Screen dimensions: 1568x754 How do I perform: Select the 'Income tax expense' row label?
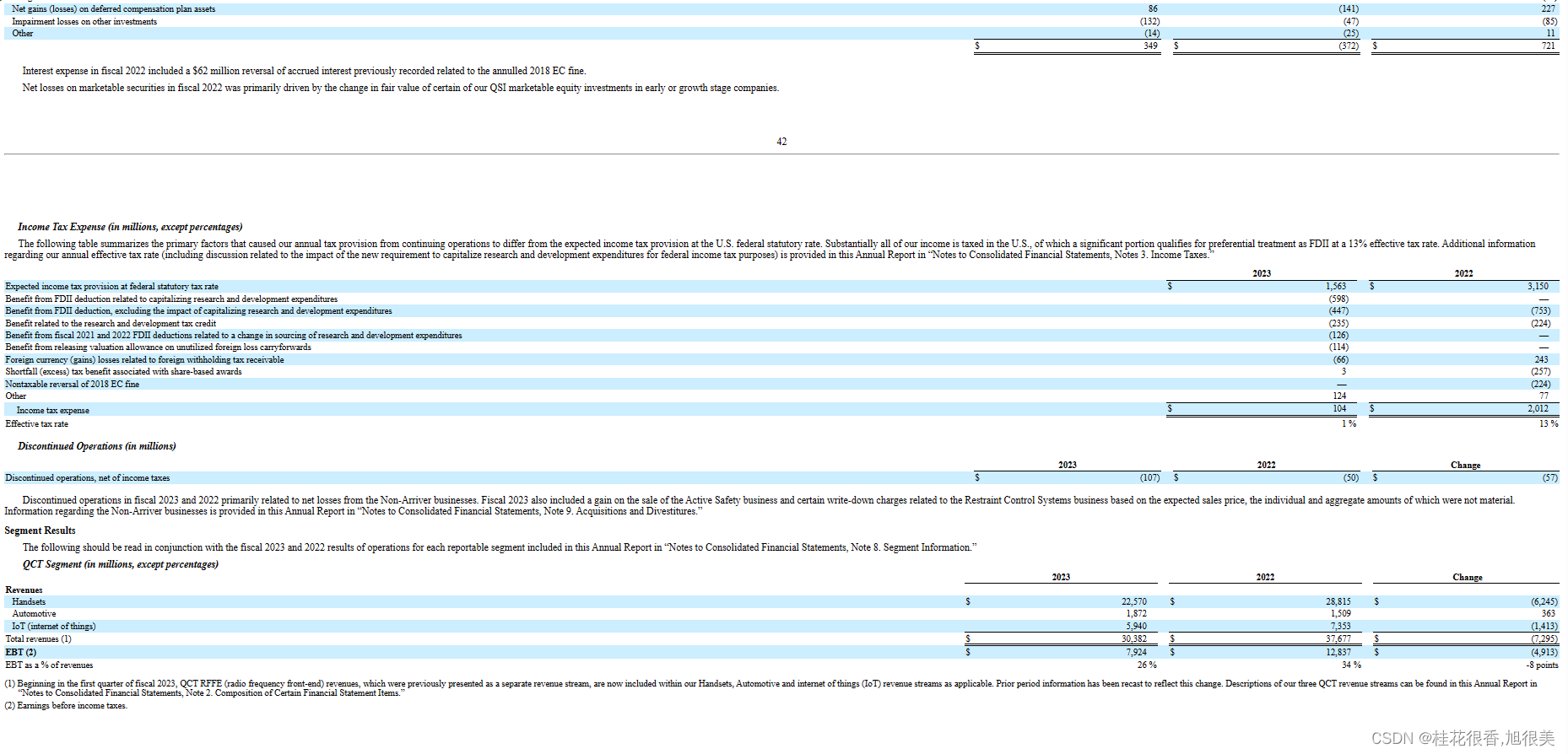(x=52, y=411)
